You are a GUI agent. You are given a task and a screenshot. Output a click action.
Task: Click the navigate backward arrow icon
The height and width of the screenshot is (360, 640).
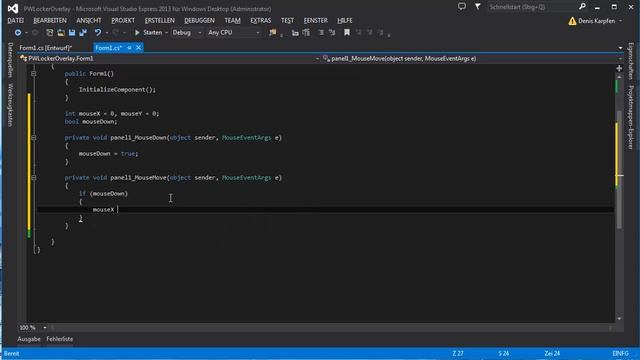click(x=18, y=33)
